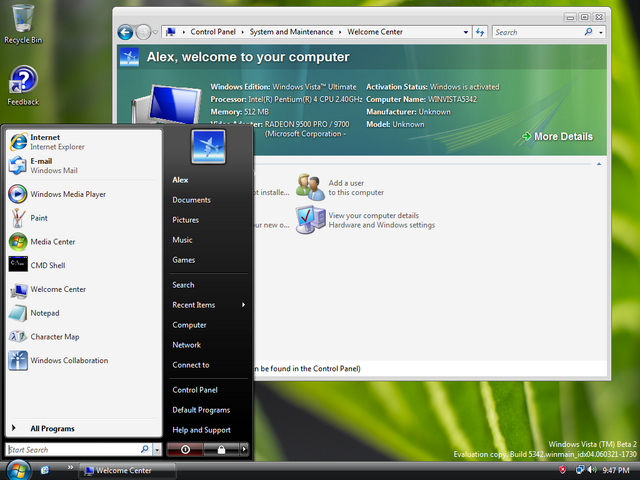Click the Start orb button
Screen dimensions: 640x480
pos(18,470)
